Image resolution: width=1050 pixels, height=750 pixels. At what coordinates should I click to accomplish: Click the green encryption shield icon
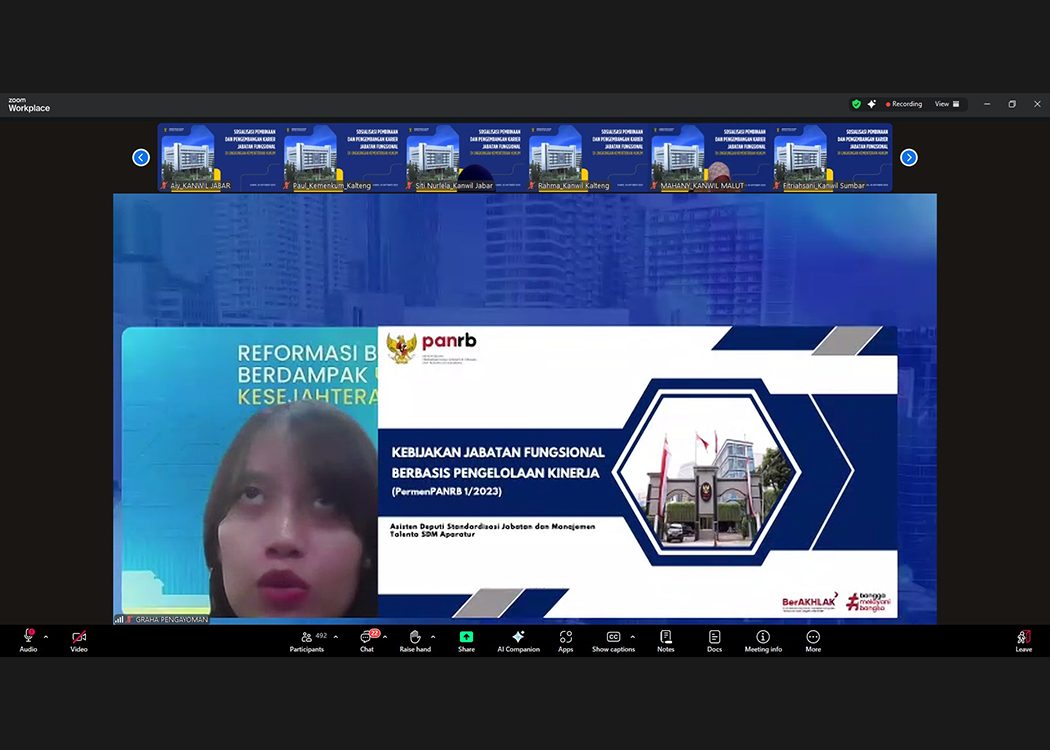[x=856, y=104]
